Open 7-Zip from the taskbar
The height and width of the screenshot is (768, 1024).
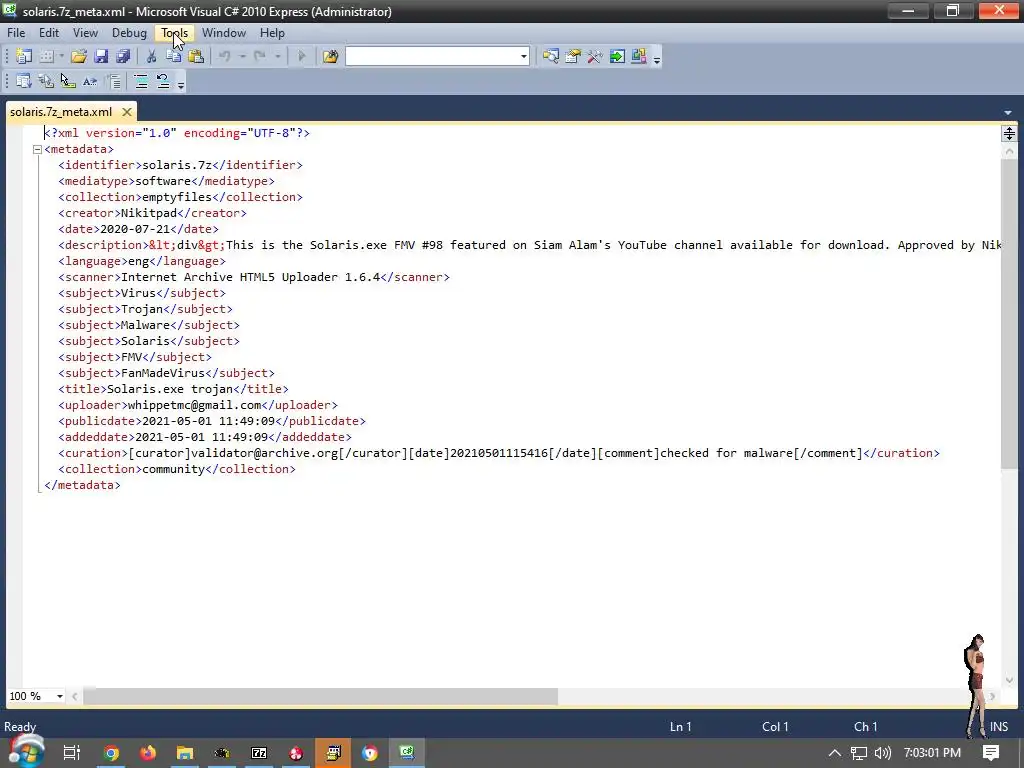pos(259,753)
